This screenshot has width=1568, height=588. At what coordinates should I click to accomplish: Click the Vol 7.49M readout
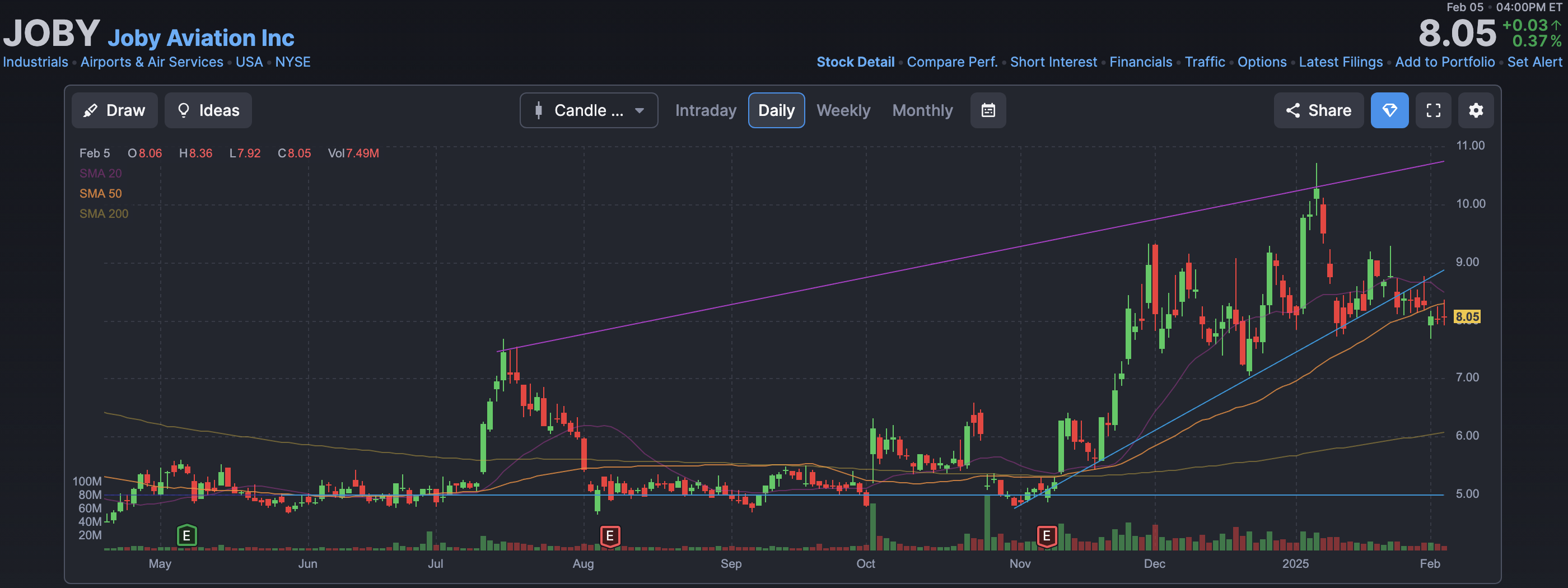353,153
